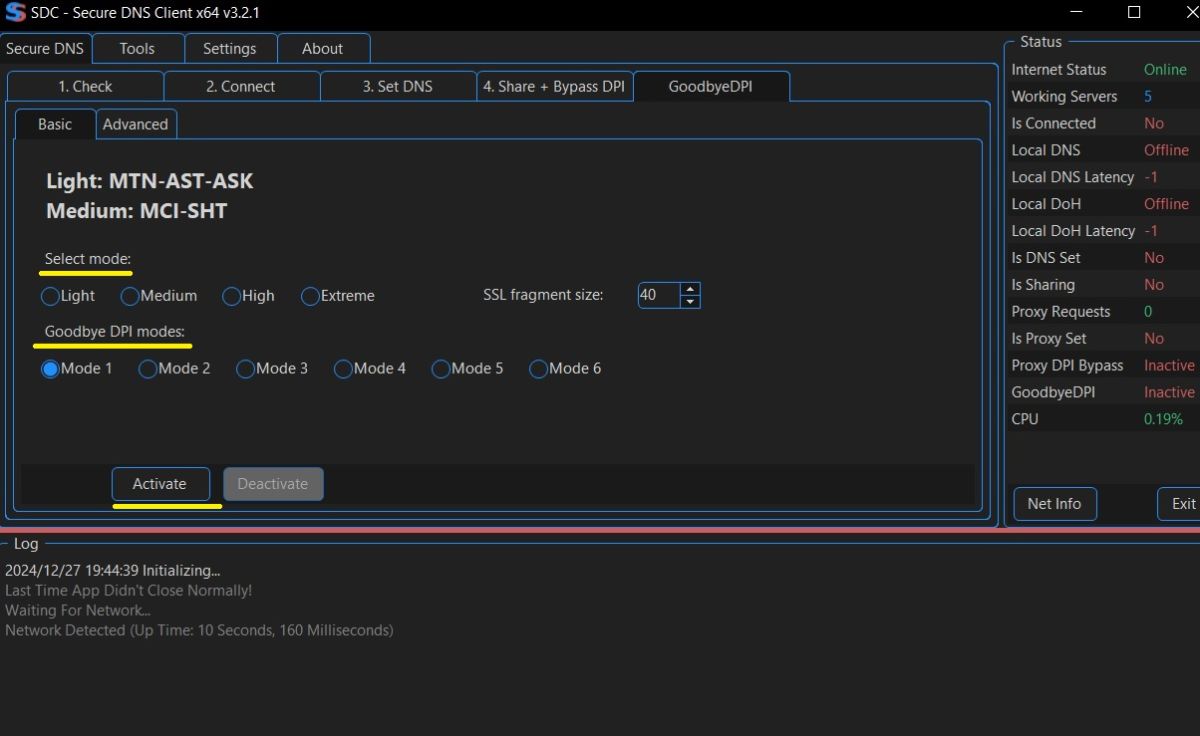Switch to the Advanced sub-tab
Image resolution: width=1200 pixels, height=736 pixels.
tap(135, 124)
